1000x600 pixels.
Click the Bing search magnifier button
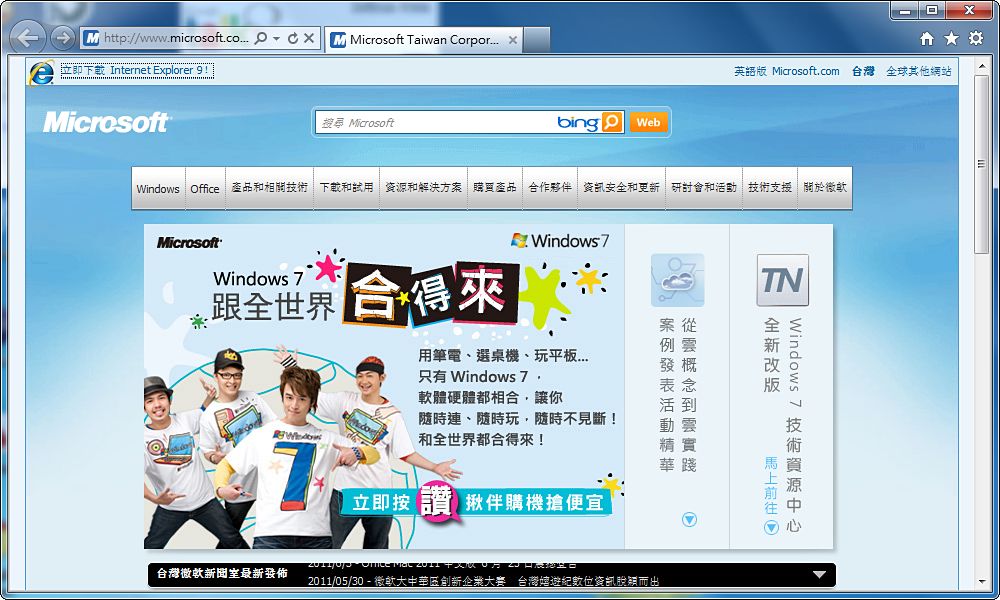[611, 122]
